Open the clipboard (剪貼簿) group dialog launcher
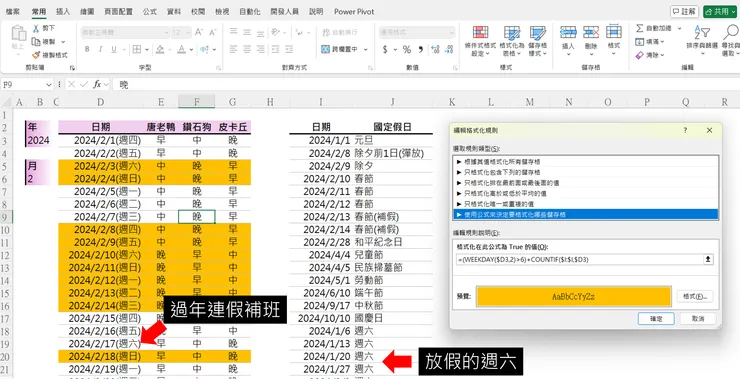The height and width of the screenshot is (385, 740). click(72, 68)
